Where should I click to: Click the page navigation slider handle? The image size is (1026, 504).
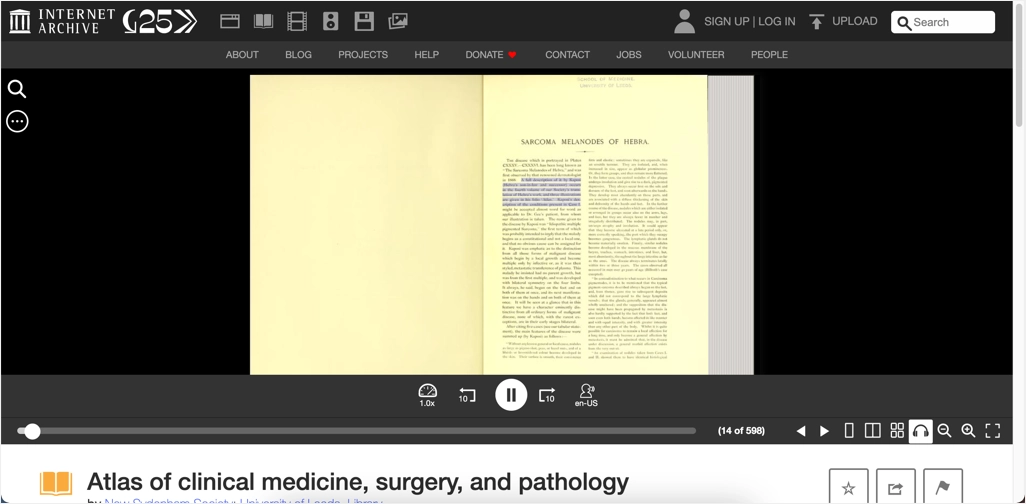pos(32,431)
